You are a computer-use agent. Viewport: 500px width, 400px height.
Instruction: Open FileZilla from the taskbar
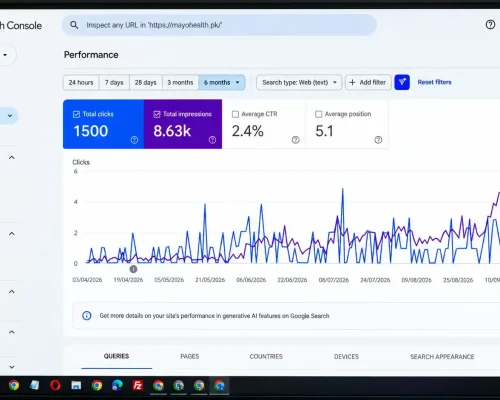coord(138,385)
